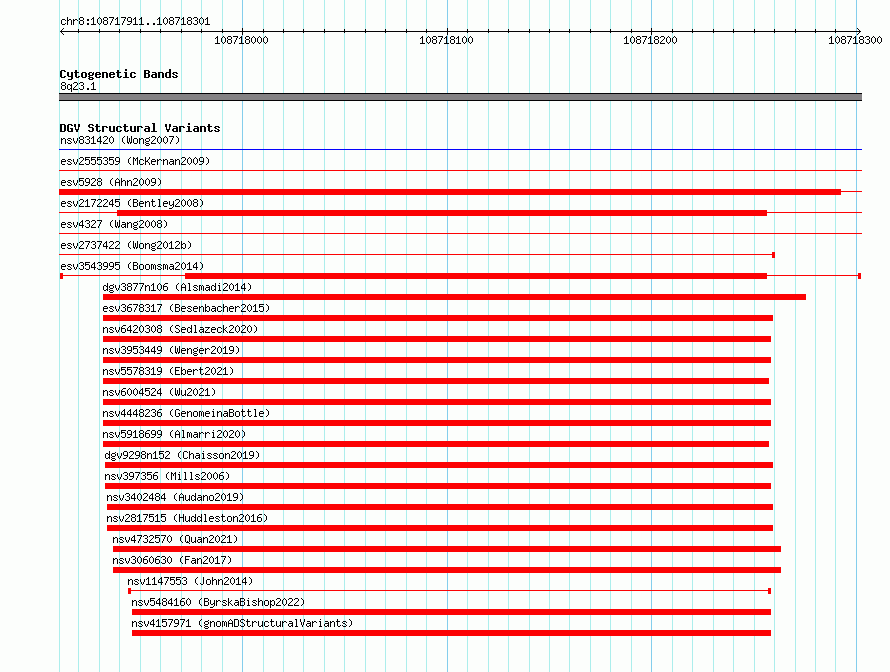Click the red bar of dgv3877n106 (Alsmadi2014)
The height and width of the screenshot is (672, 890).
(x=454, y=297)
